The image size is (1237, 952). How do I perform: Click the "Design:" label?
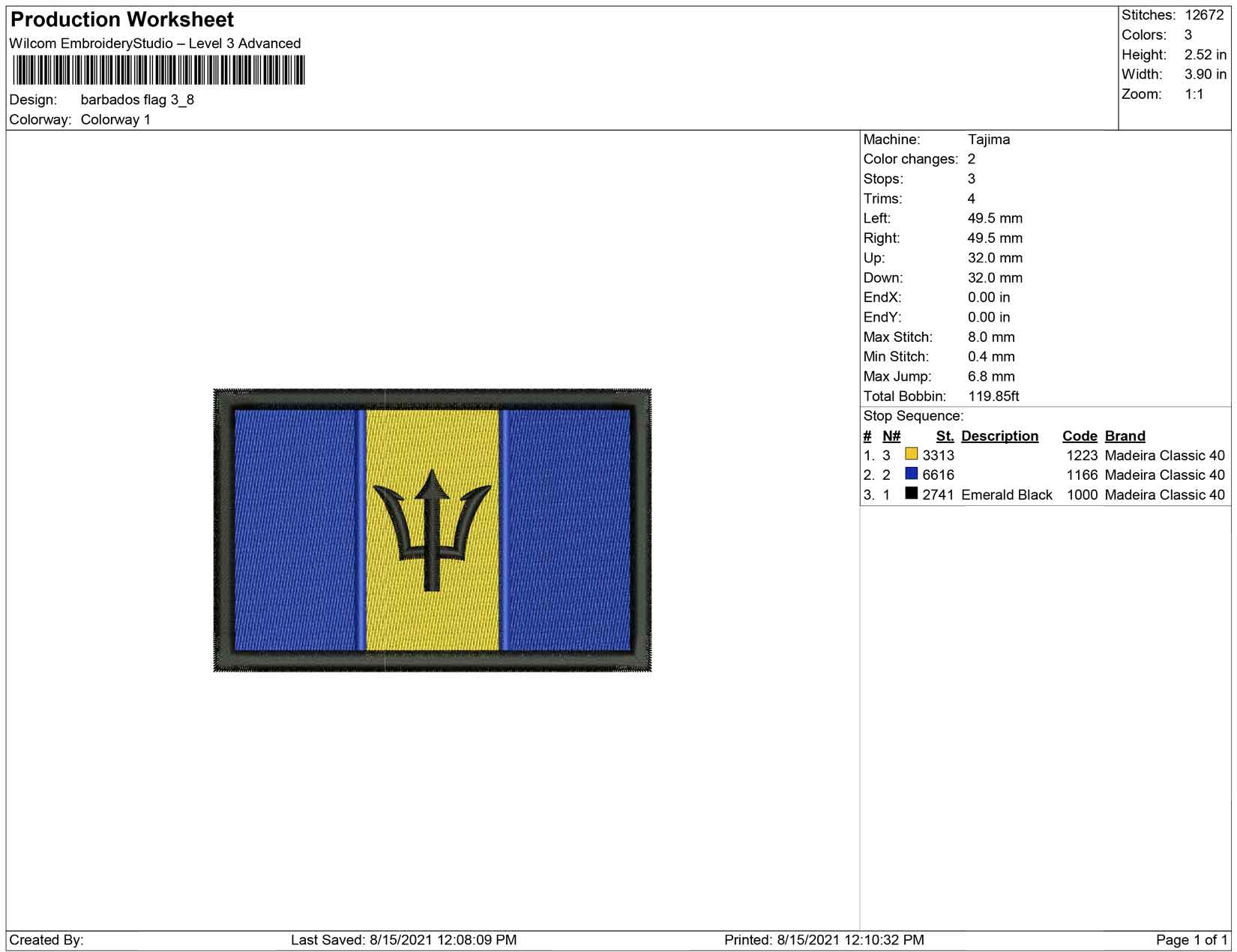(x=33, y=100)
